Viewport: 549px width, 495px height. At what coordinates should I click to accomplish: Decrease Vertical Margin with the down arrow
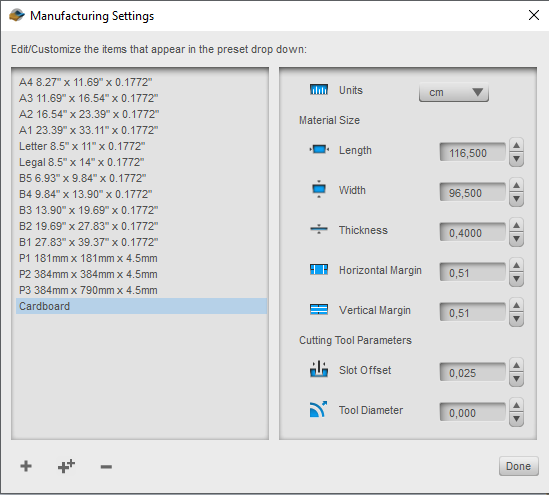[x=516, y=319]
